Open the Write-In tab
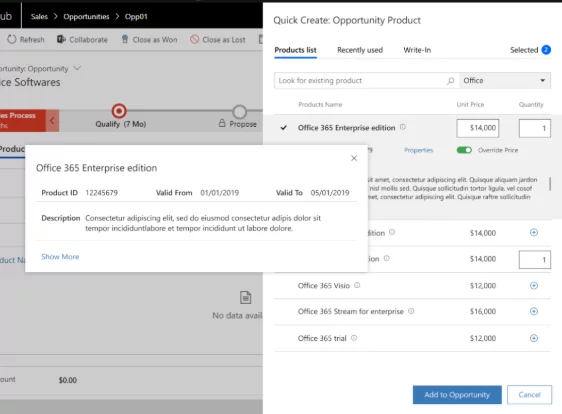 [417, 50]
